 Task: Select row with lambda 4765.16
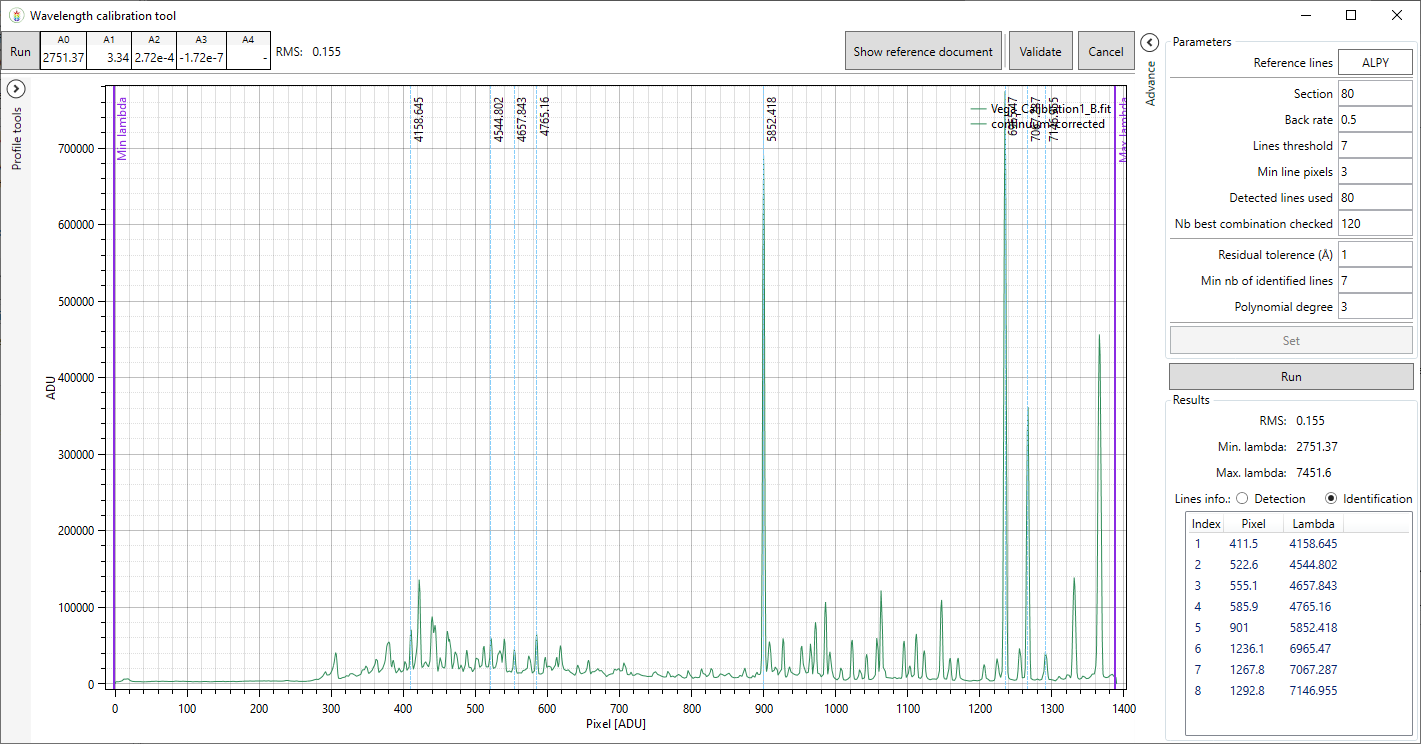1298,607
